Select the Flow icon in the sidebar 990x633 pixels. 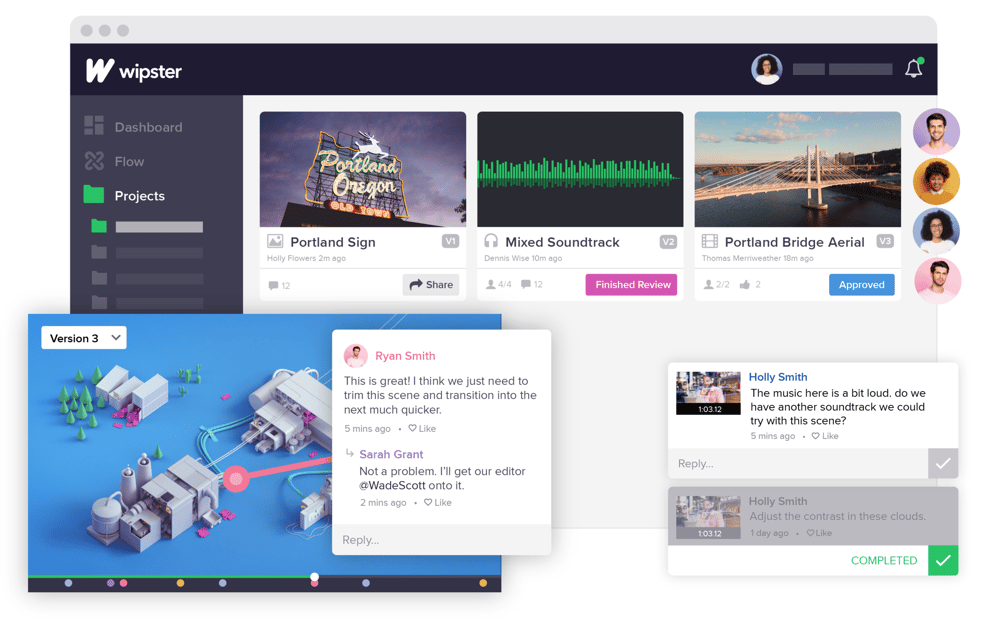pos(95,161)
